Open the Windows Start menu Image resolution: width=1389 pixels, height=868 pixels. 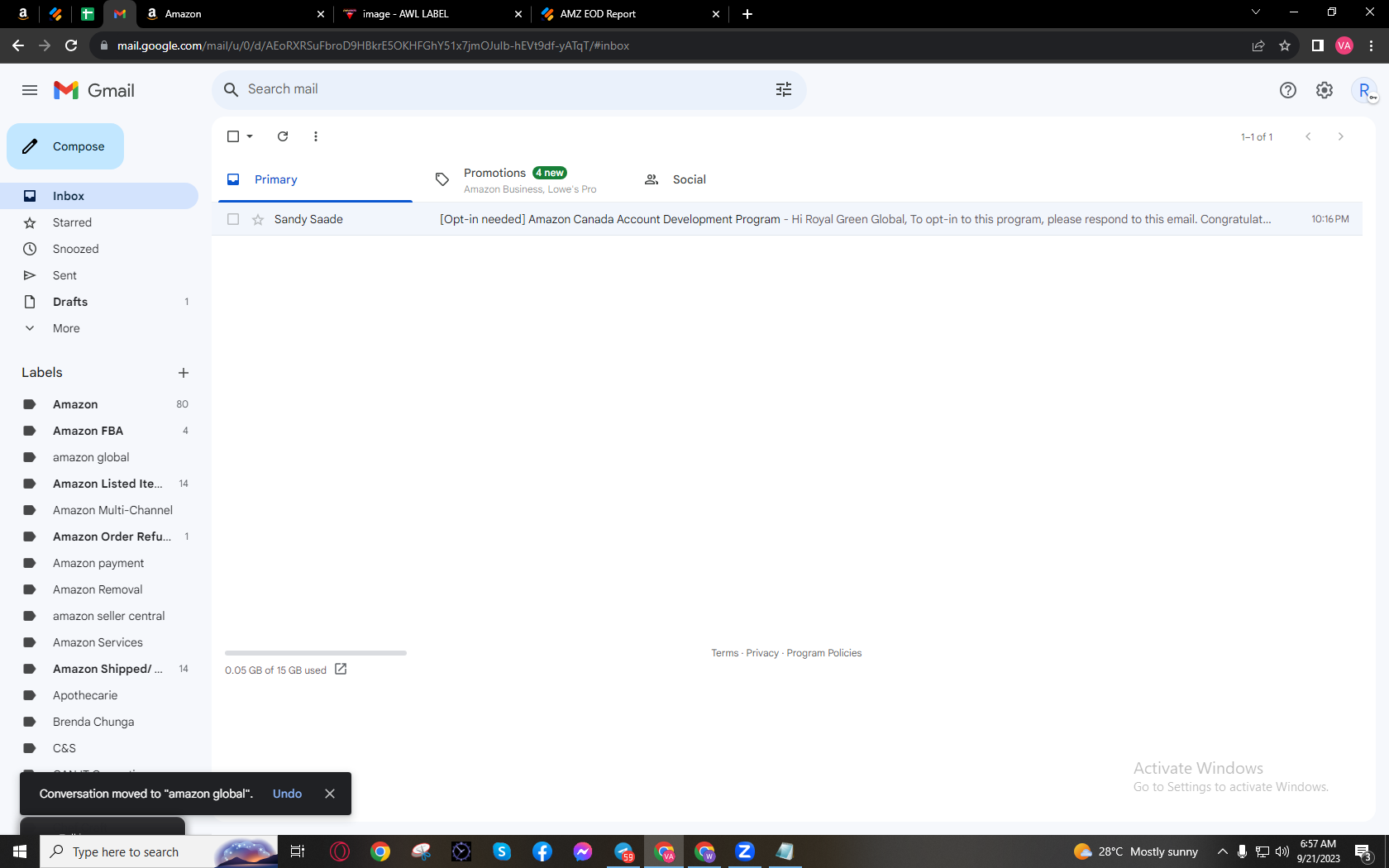(20, 851)
